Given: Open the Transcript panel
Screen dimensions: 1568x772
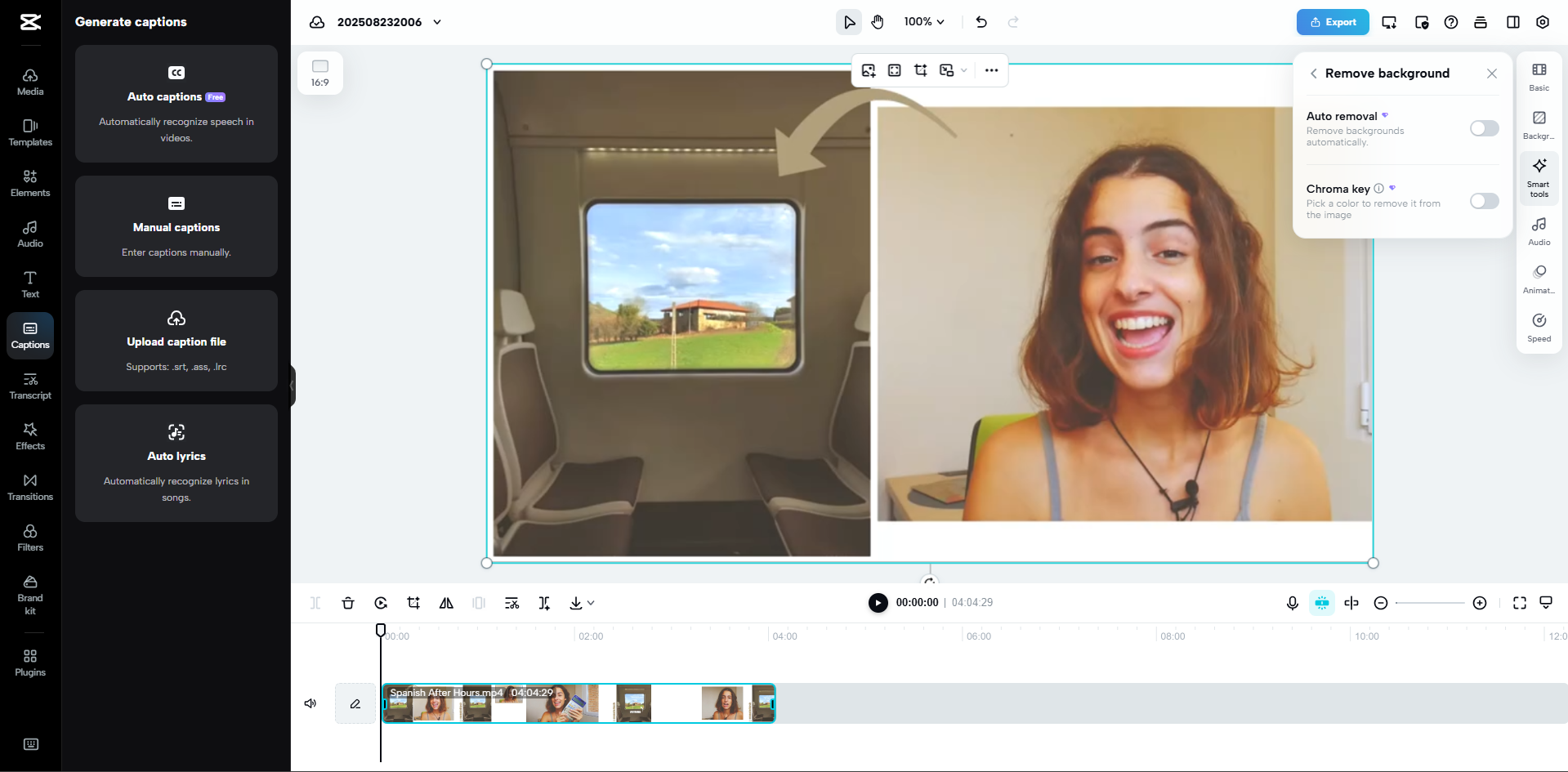Looking at the screenshot, I should [x=30, y=386].
